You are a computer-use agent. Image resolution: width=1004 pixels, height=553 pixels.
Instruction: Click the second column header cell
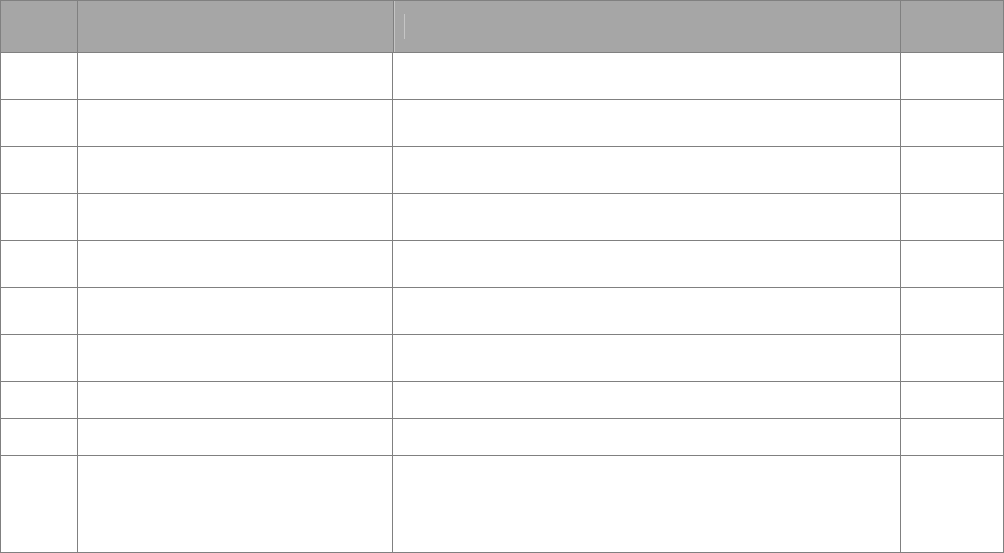click(x=234, y=26)
